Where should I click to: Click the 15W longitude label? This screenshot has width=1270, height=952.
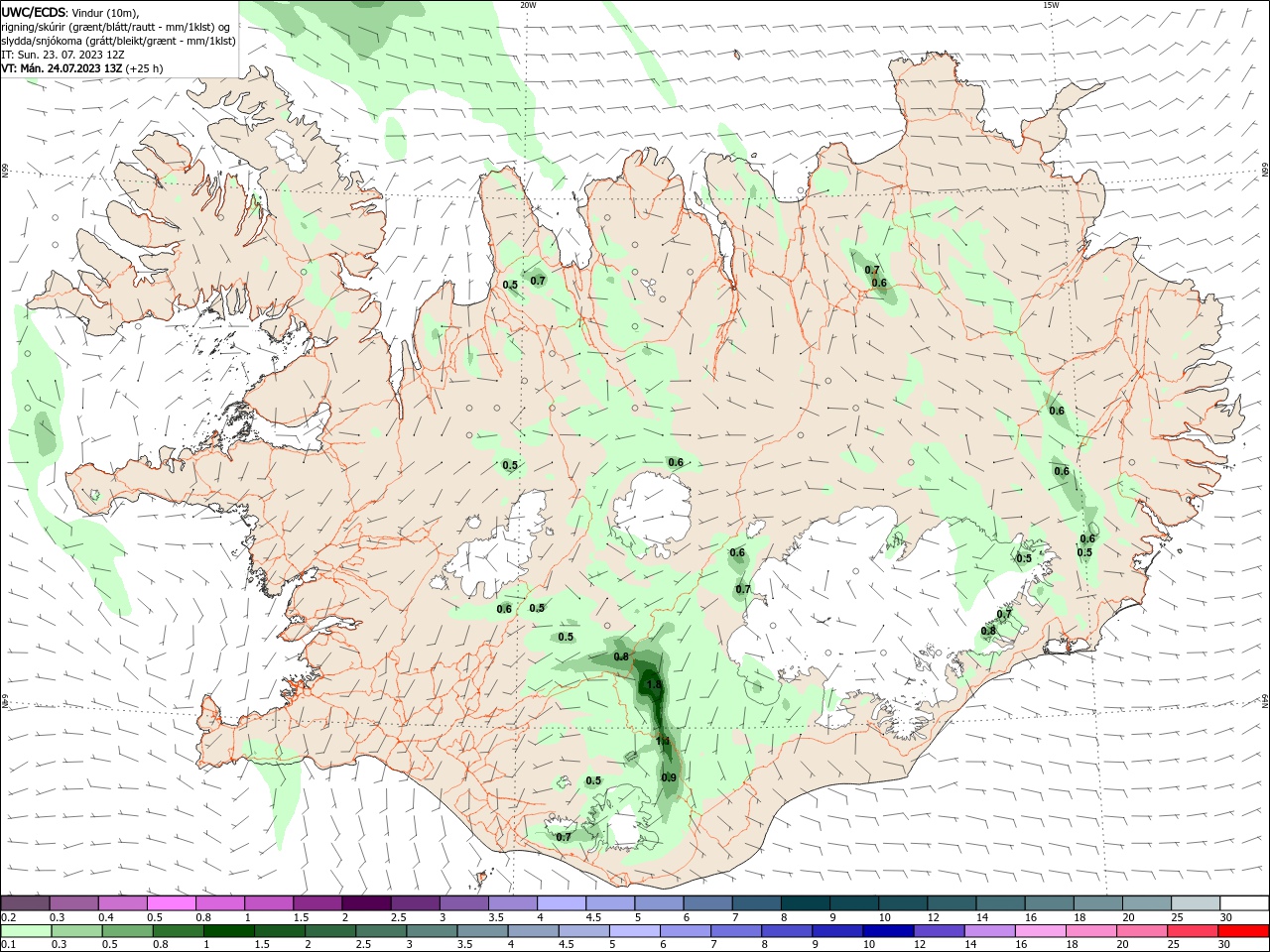(x=1050, y=5)
